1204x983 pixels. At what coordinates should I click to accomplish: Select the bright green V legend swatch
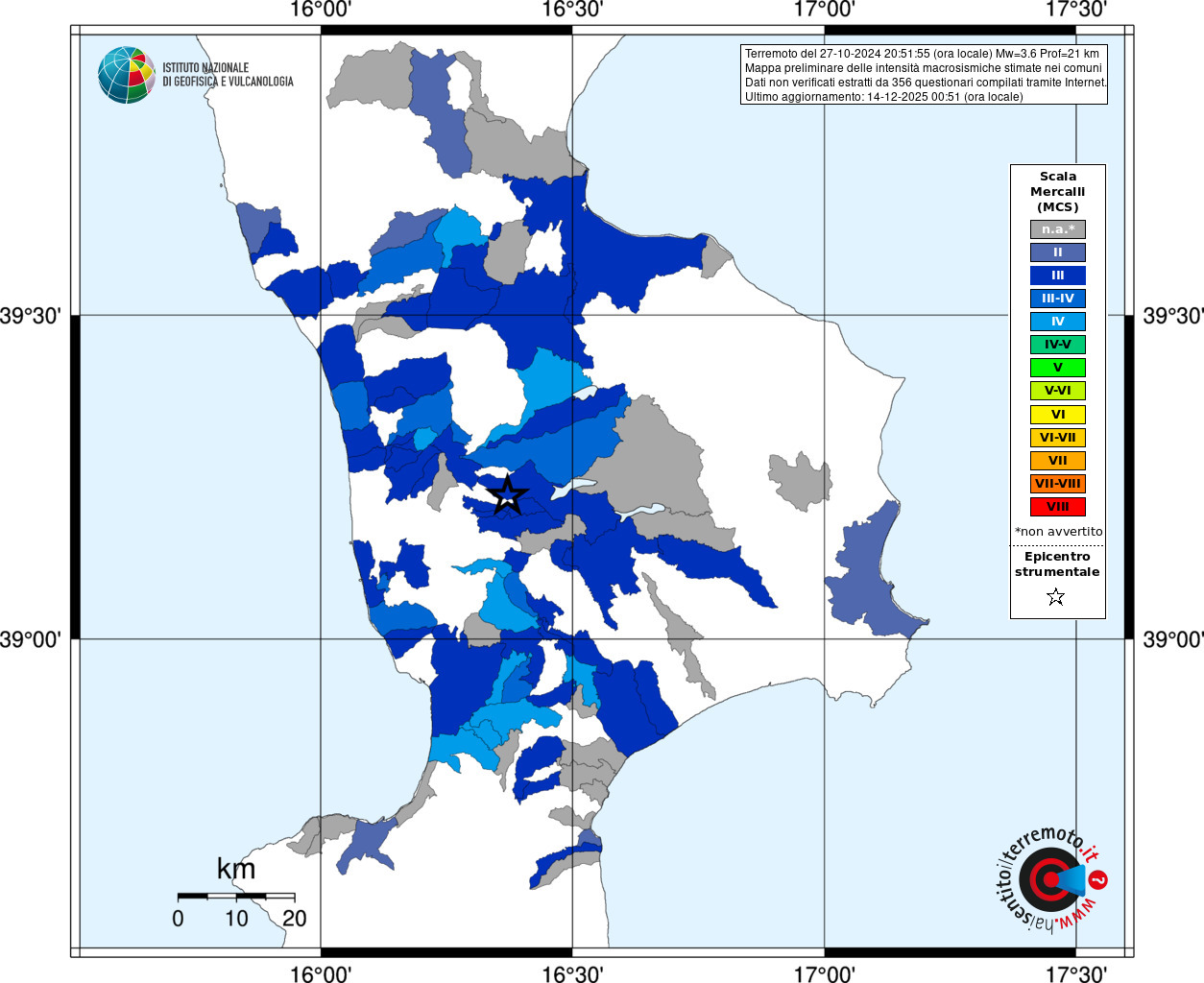point(1058,368)
